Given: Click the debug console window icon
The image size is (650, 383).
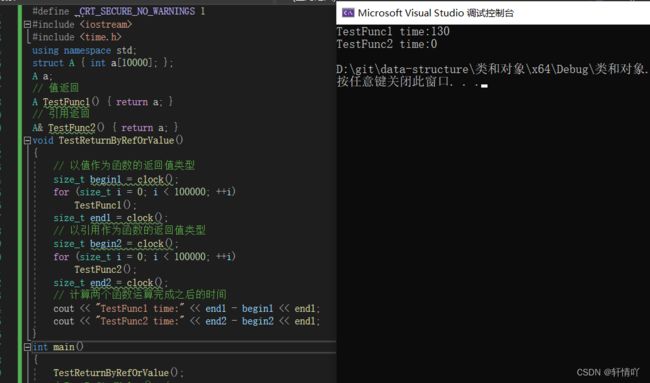Looking at the screenshot, I should tap(348, 13).
